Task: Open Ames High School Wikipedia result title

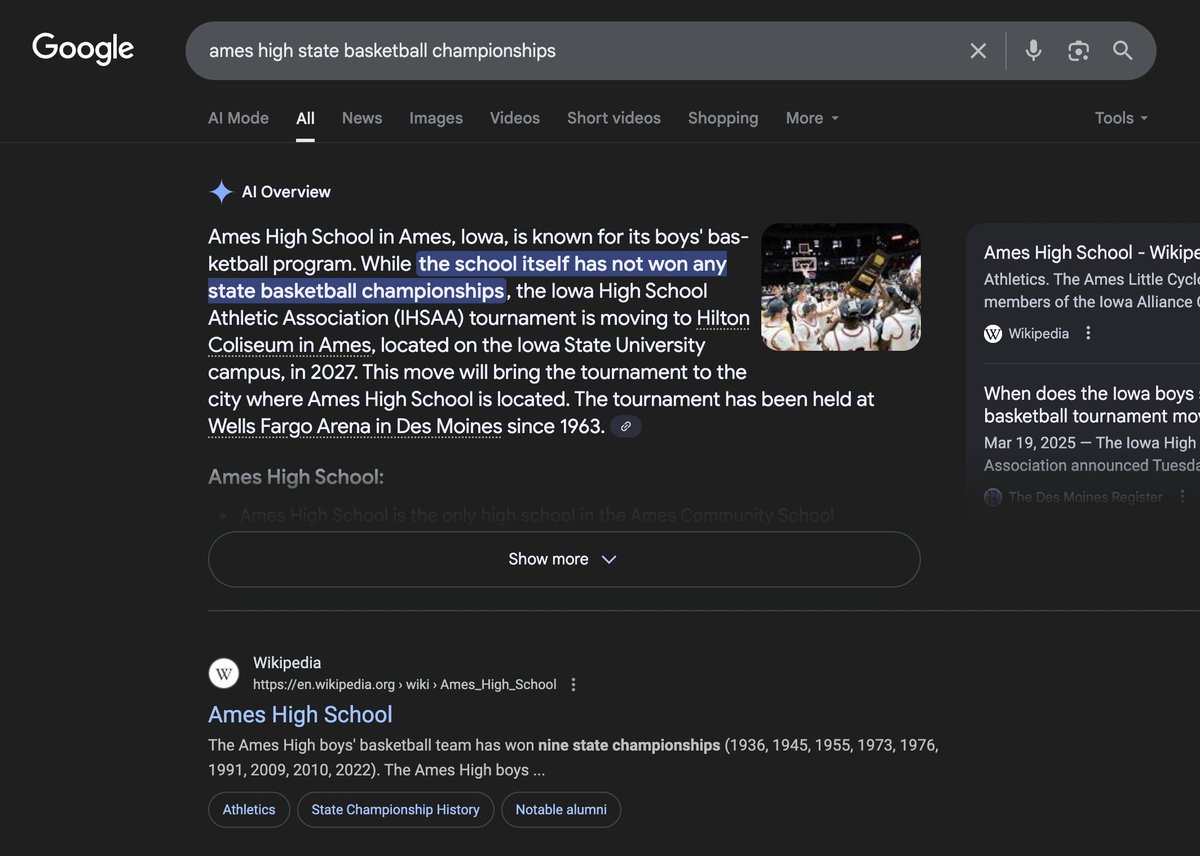Action: [300, 715]
